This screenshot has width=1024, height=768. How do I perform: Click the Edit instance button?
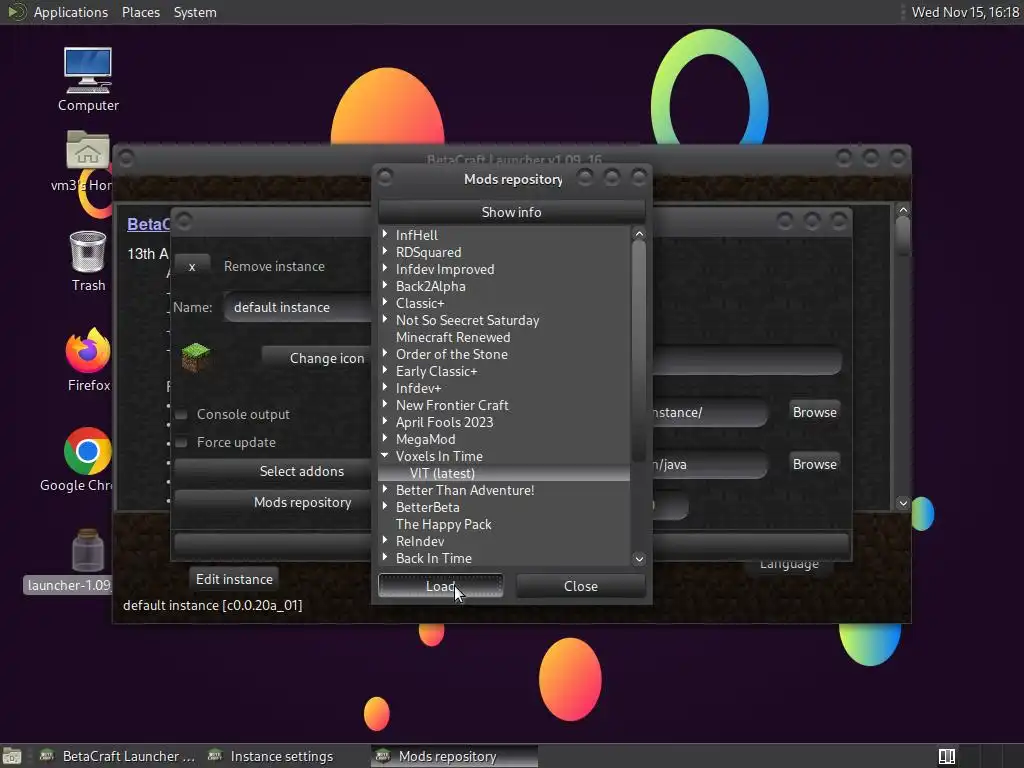[x=234, y=579]
